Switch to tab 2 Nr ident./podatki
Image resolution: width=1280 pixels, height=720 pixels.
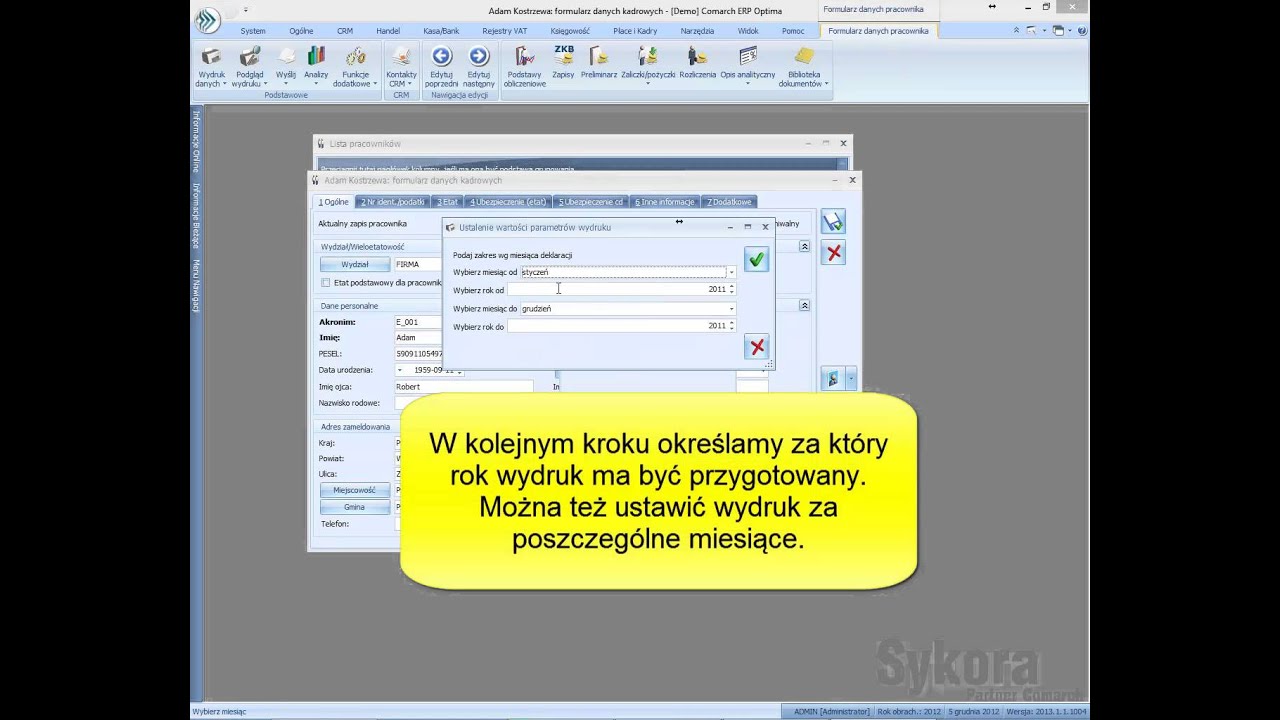pos(393,202)
